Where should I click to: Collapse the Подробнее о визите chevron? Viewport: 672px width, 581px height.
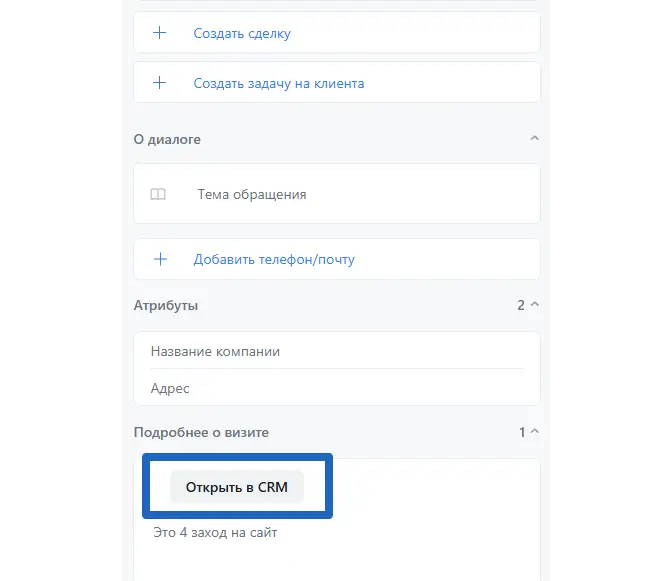[x=534, y=432]
